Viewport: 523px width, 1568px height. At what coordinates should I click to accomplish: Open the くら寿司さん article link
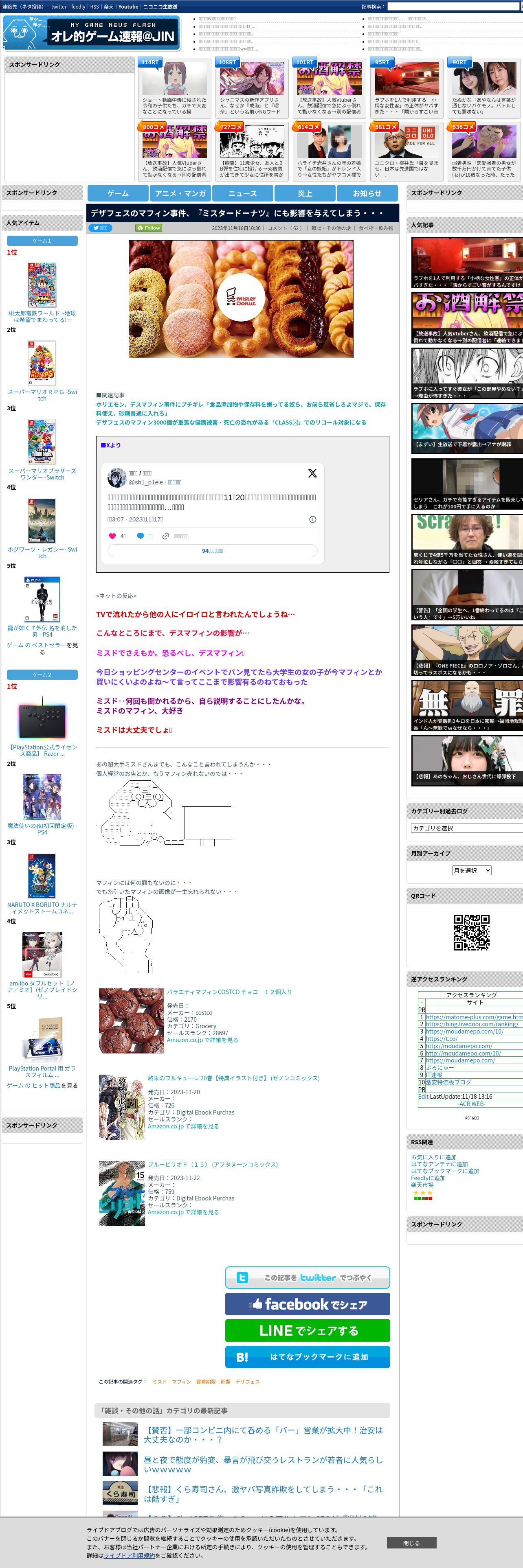pyautogui.click(x=263, y=1494)
